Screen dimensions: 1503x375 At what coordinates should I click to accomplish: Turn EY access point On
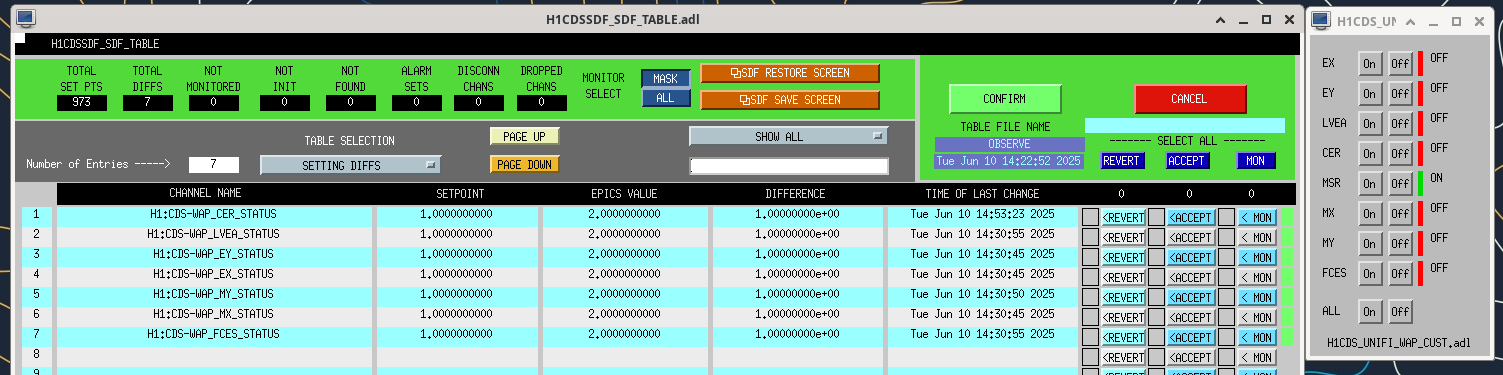[x=1370, y=94]
